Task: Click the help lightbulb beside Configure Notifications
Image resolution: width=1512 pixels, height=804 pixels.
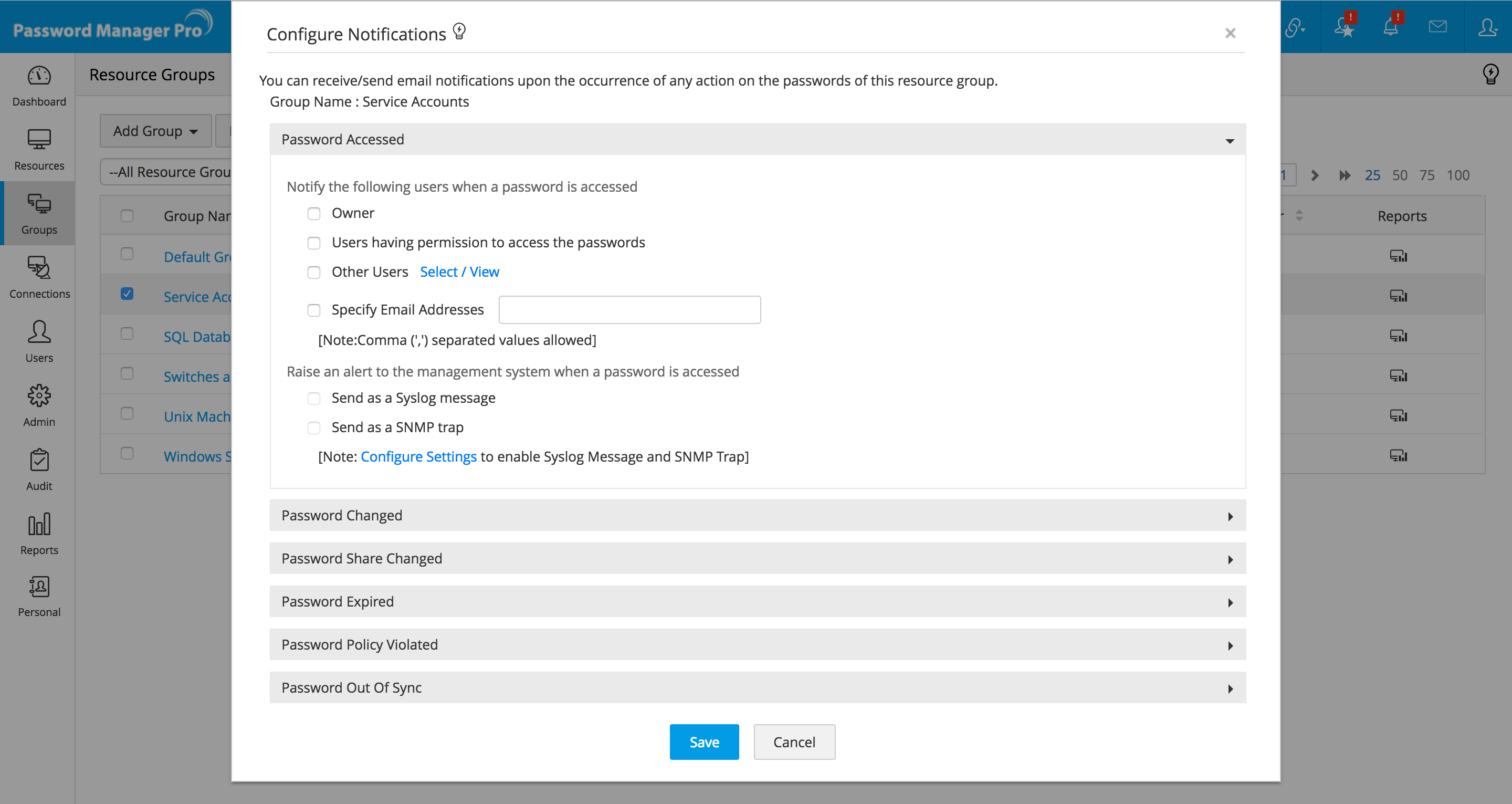Action: 459,32
